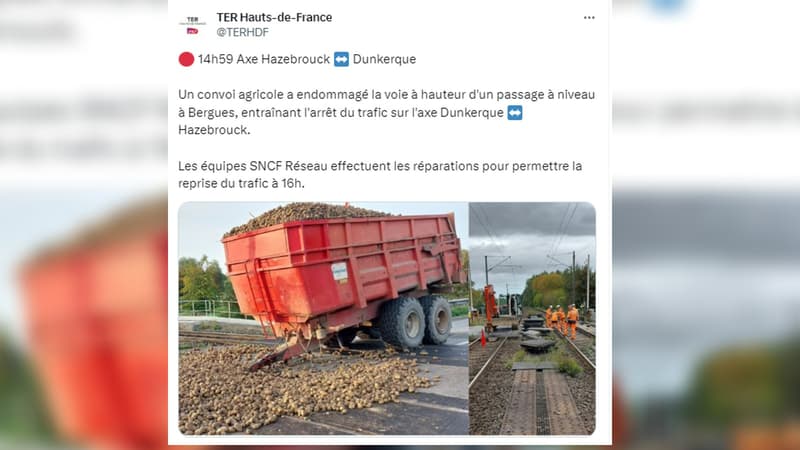Click the workers in orange vests
This screenshot has width=800, height=450.
tap(562, 319)
